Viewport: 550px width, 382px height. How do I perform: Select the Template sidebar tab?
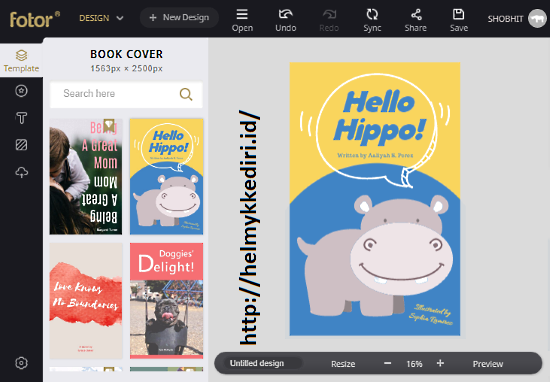tap(21, 61)
